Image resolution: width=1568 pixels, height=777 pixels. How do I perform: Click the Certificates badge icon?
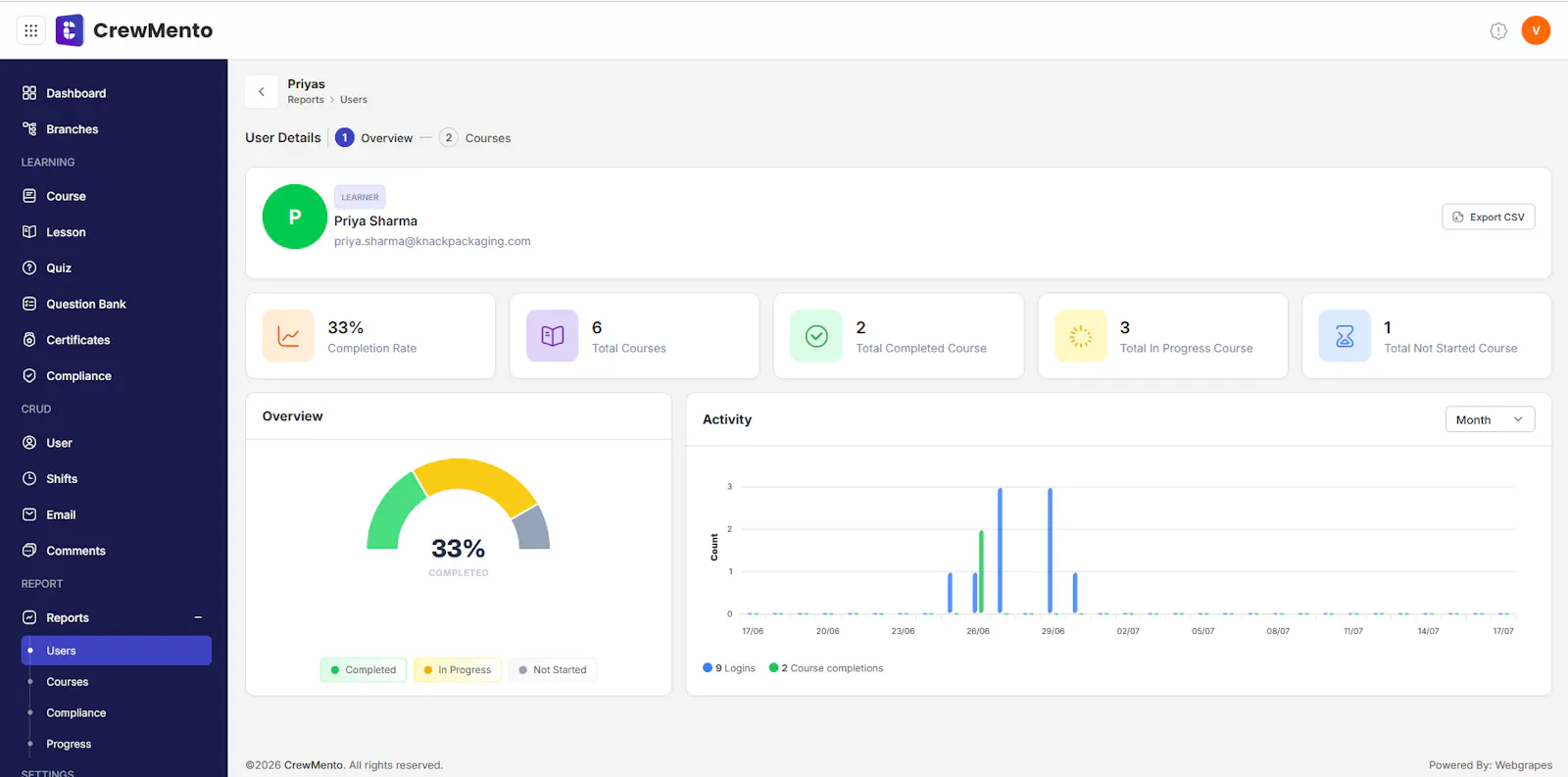[29, 340]
